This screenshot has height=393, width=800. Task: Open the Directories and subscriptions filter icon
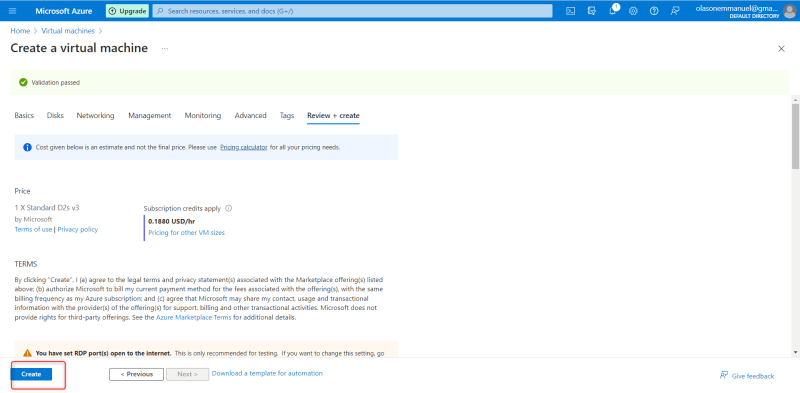[592, 11]
